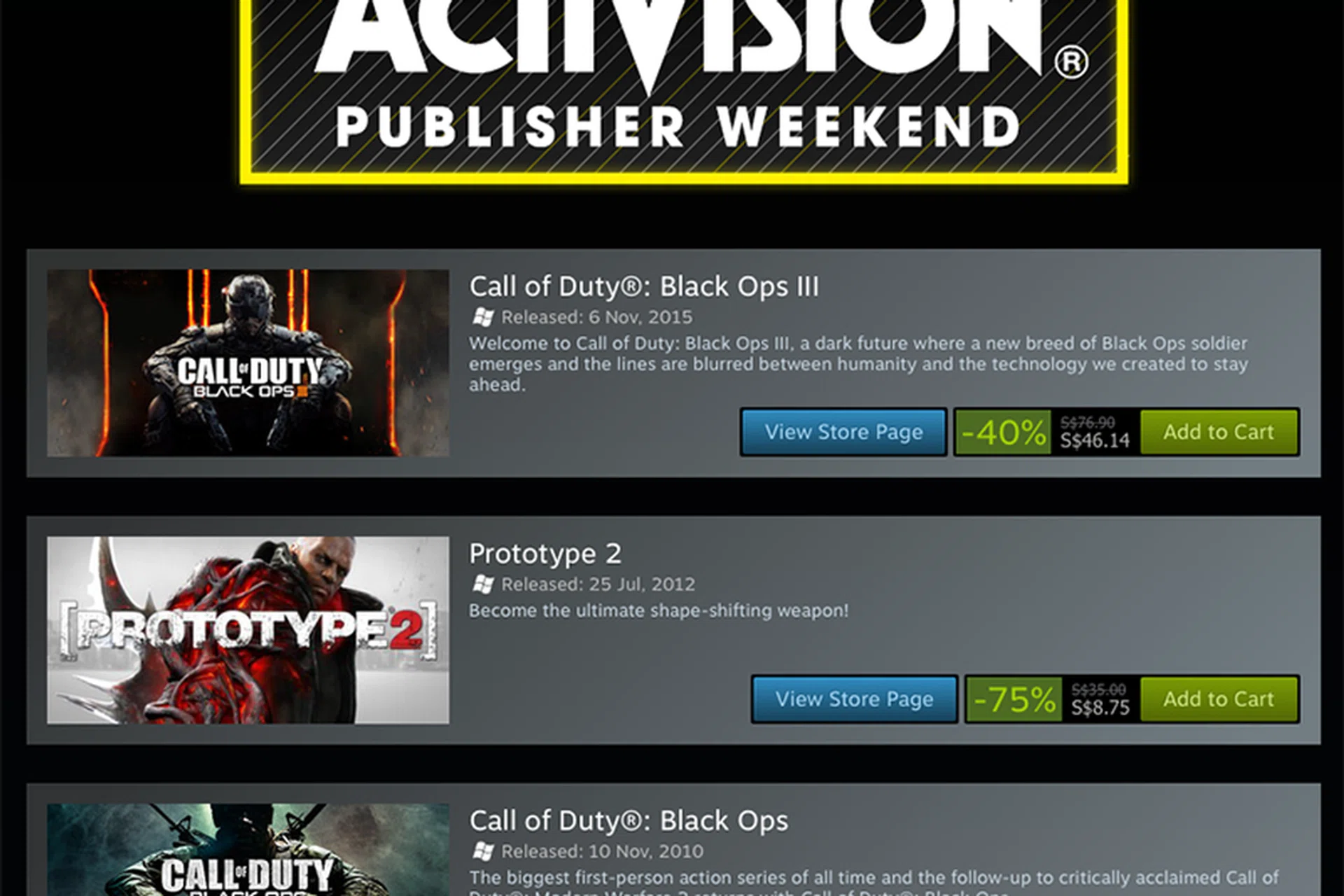Click the Call of Duty®: Black Ops title
Screen dimensions: 1344x896
click(629, 820)
